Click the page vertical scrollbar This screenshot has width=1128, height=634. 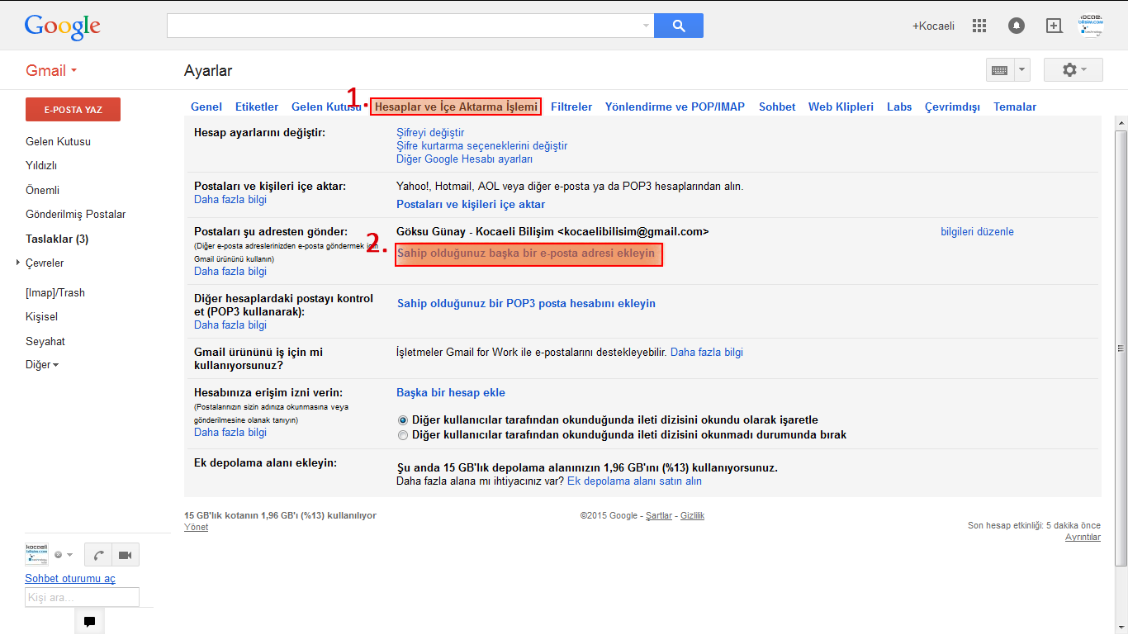pyautogui.click(x=1121, y=349)
